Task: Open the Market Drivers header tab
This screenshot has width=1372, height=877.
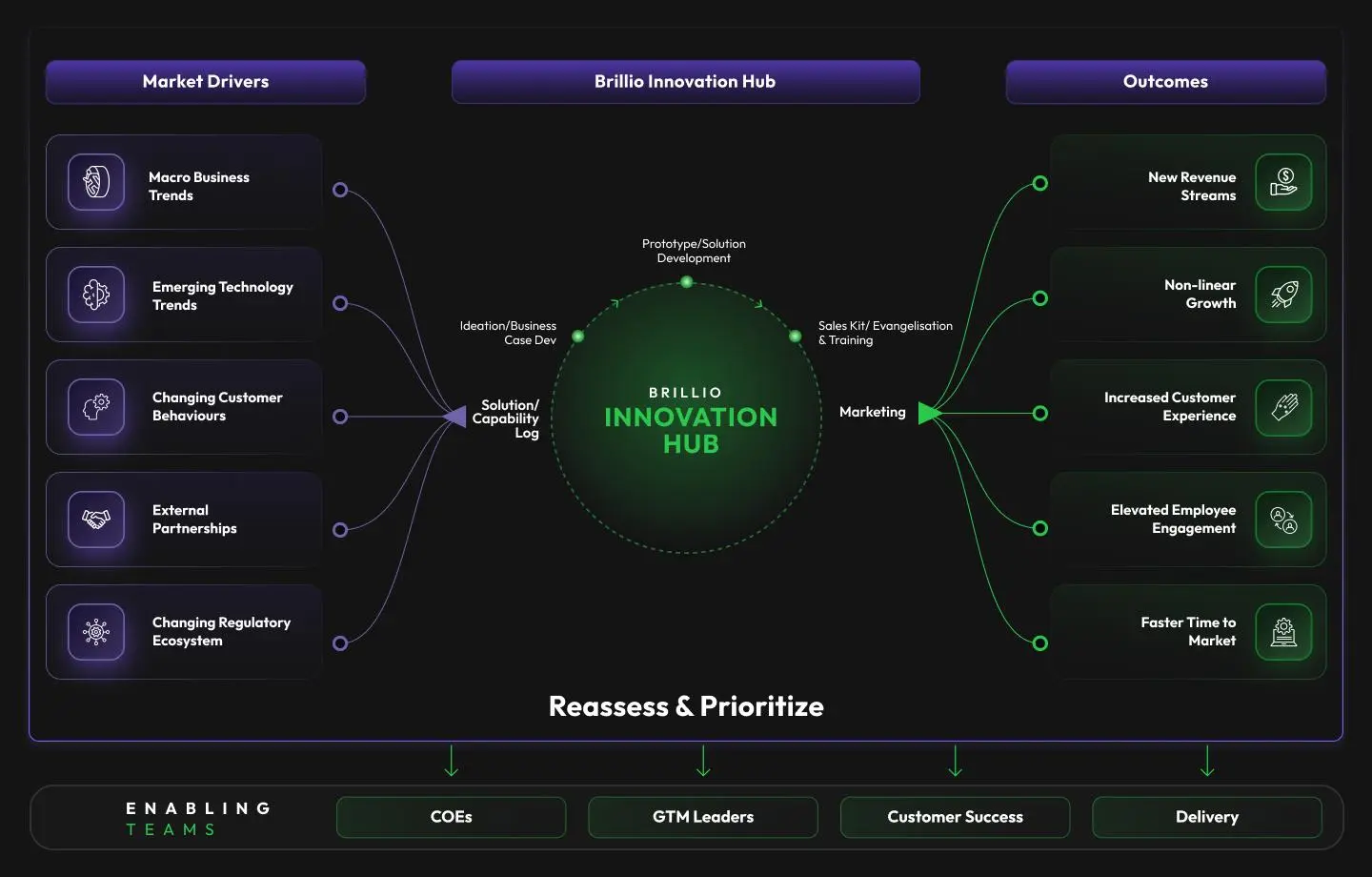Action: click(206, 82)
